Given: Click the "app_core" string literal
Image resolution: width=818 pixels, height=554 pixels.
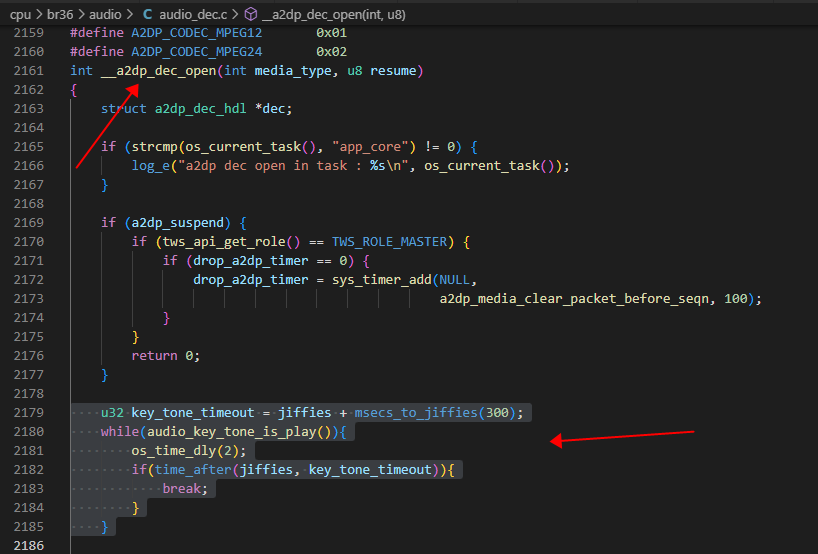Looking at the screenshot, I should click(370, 147).
